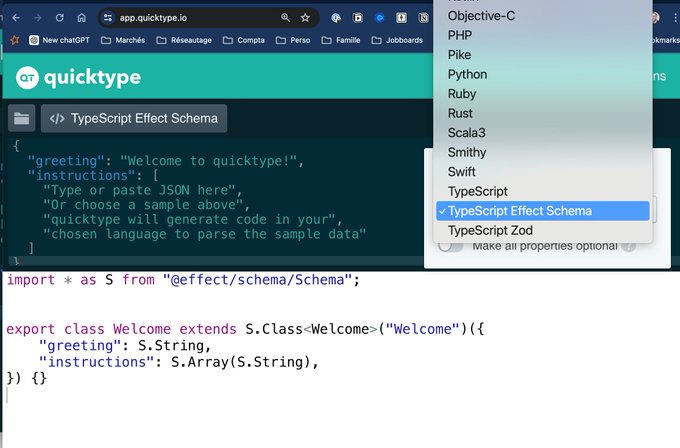Go back in browser history
The width and height of the screenshot is (680, 448).
tap(16, 18)
